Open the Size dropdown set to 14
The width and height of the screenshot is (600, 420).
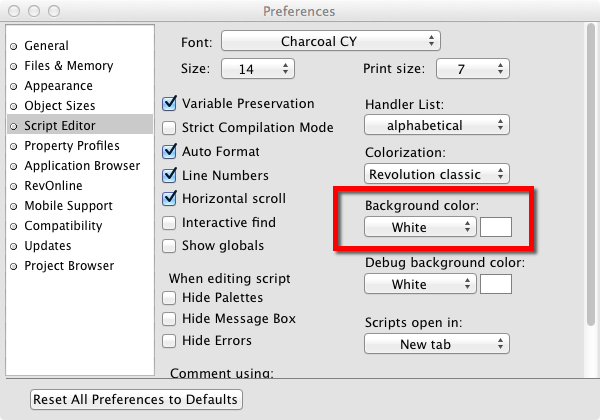tap(257, 69)
